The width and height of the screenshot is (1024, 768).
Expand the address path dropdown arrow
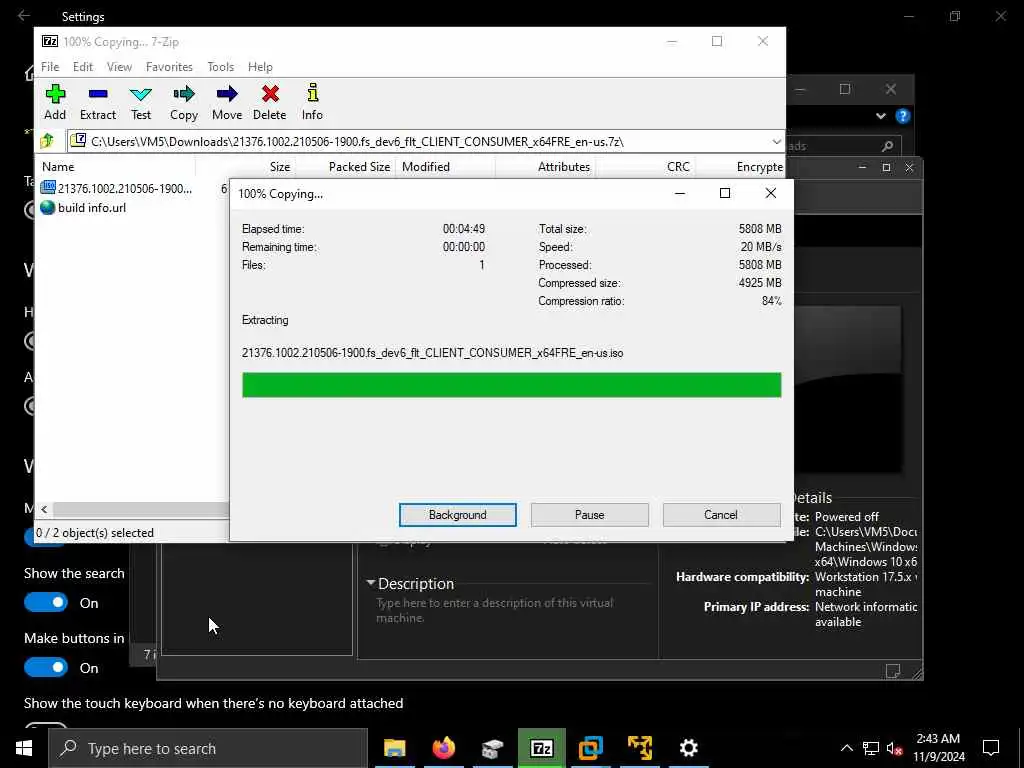click(x=776, y=142)
